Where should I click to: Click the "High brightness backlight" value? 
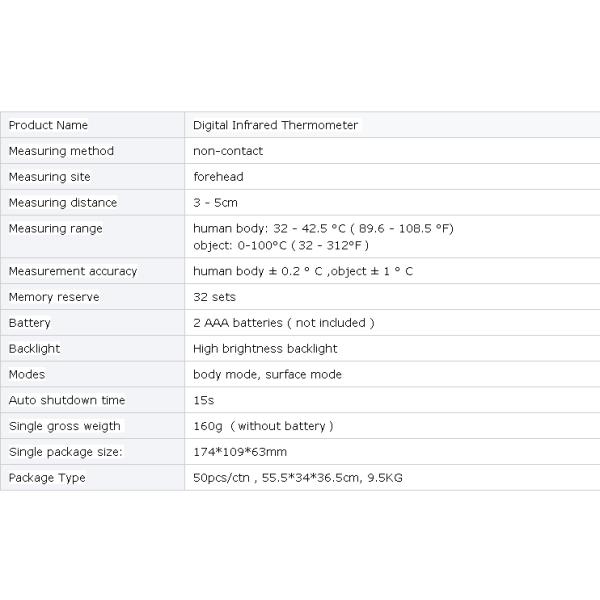tap(264, 349)
